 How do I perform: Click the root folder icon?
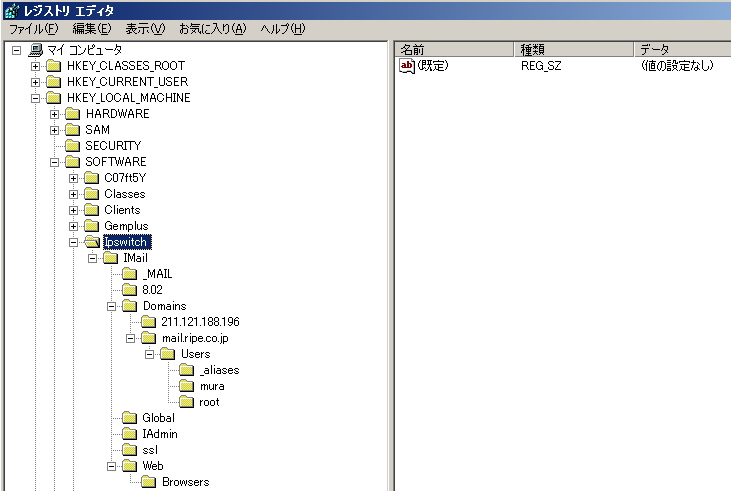tap(186, 402)
